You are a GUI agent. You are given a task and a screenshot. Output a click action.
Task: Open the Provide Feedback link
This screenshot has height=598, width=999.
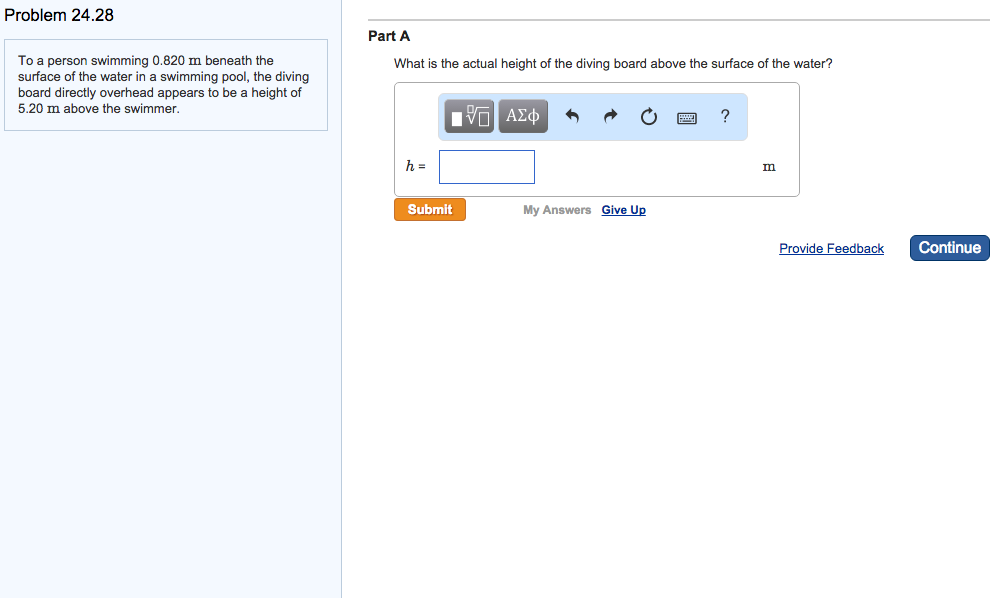coord(831,248)
